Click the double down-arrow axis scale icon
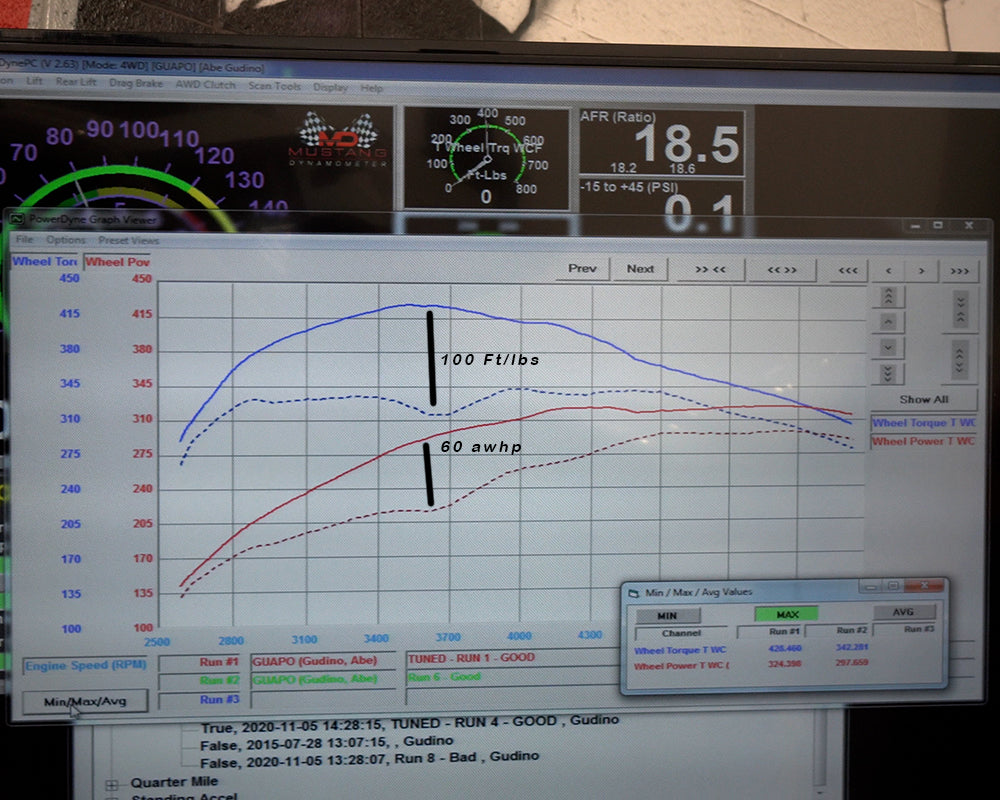 click(888, 373)
